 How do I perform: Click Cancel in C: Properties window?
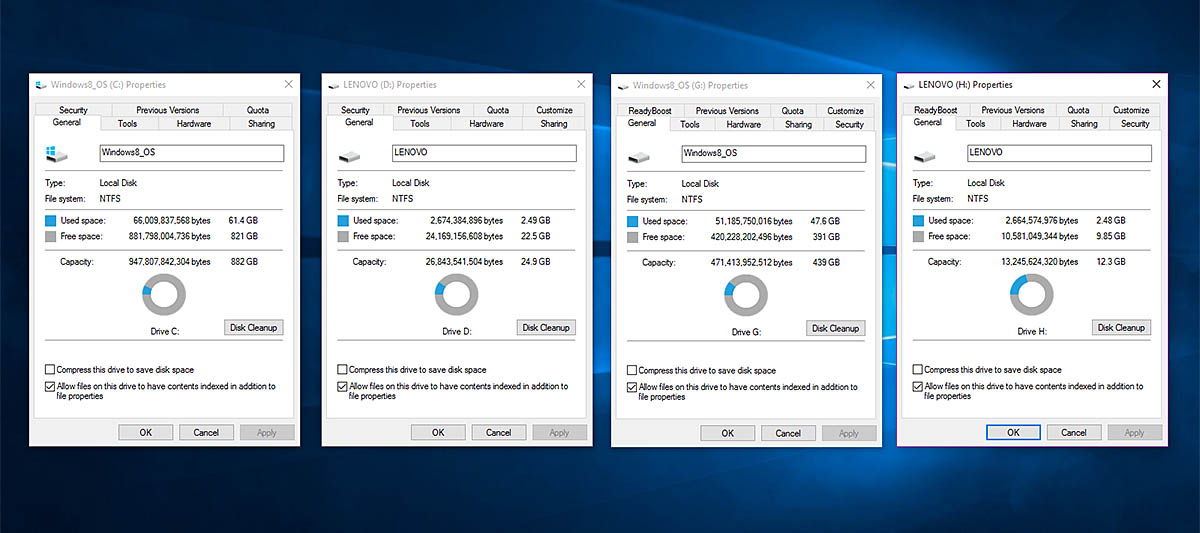[x=206, y=432]
